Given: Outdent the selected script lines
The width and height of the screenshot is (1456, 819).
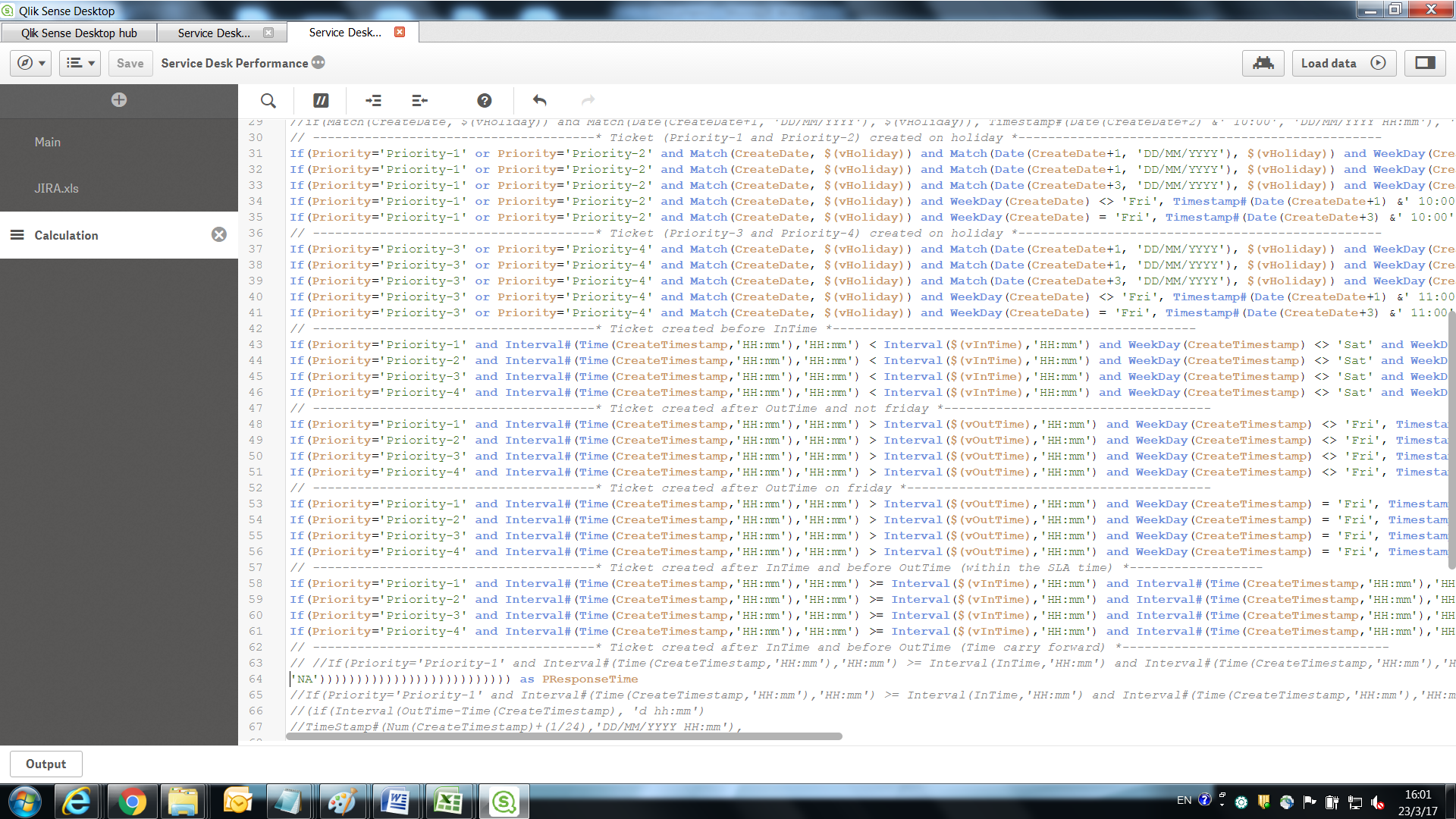Looking at the screenshot, I should pyautogui.click(x=419, y=100).
